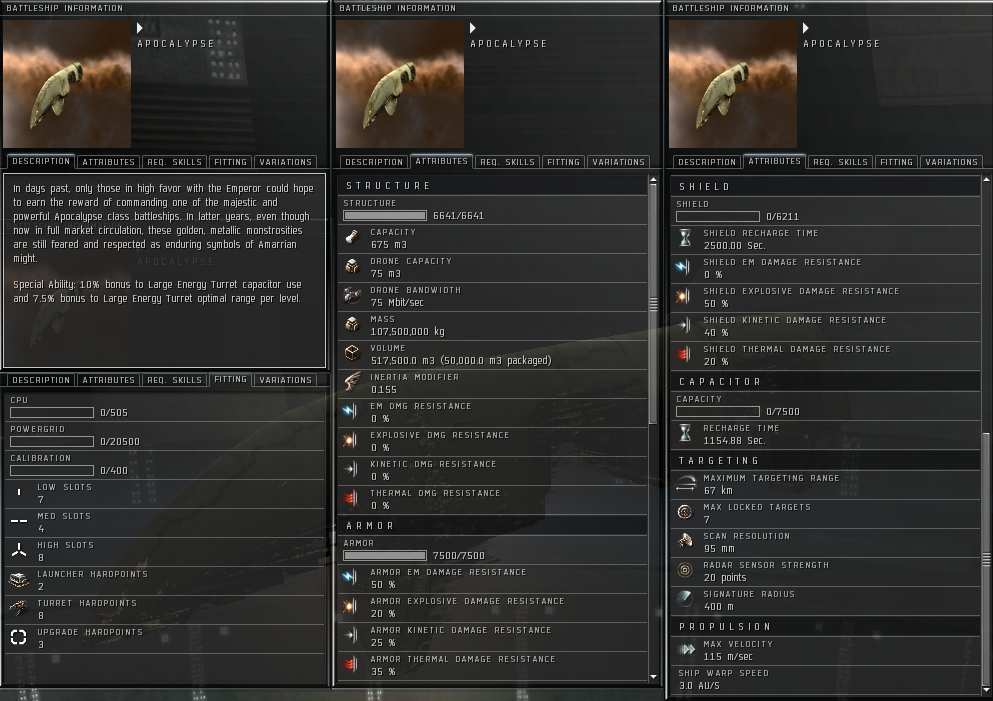
Task: Open the Fitting tab in right panel
Action: tap(896, 162)
